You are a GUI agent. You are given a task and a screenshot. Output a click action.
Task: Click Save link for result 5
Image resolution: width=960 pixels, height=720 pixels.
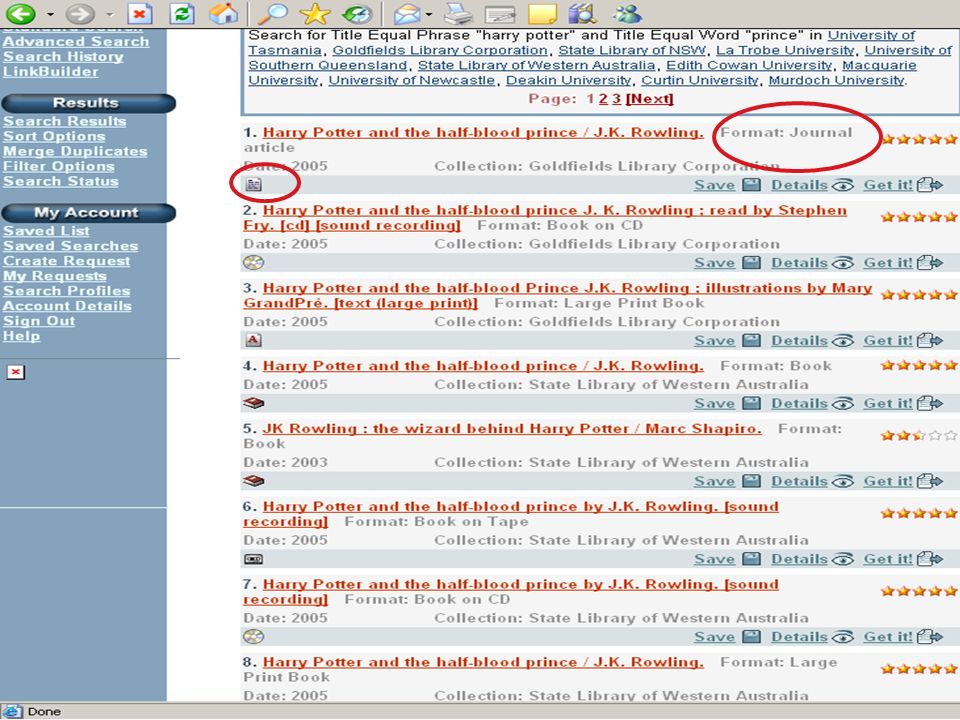point(714,481)
